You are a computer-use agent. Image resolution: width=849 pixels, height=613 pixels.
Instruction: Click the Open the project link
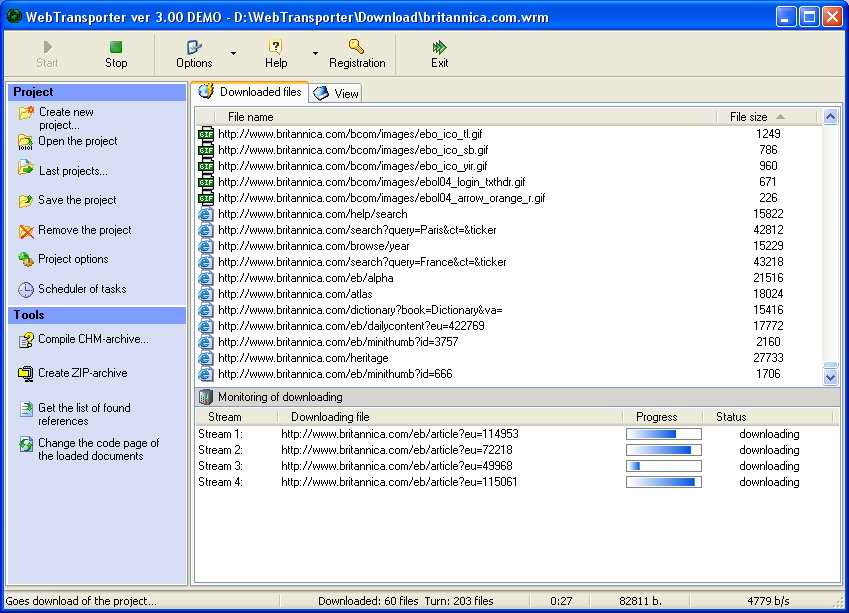coord(77,141)
